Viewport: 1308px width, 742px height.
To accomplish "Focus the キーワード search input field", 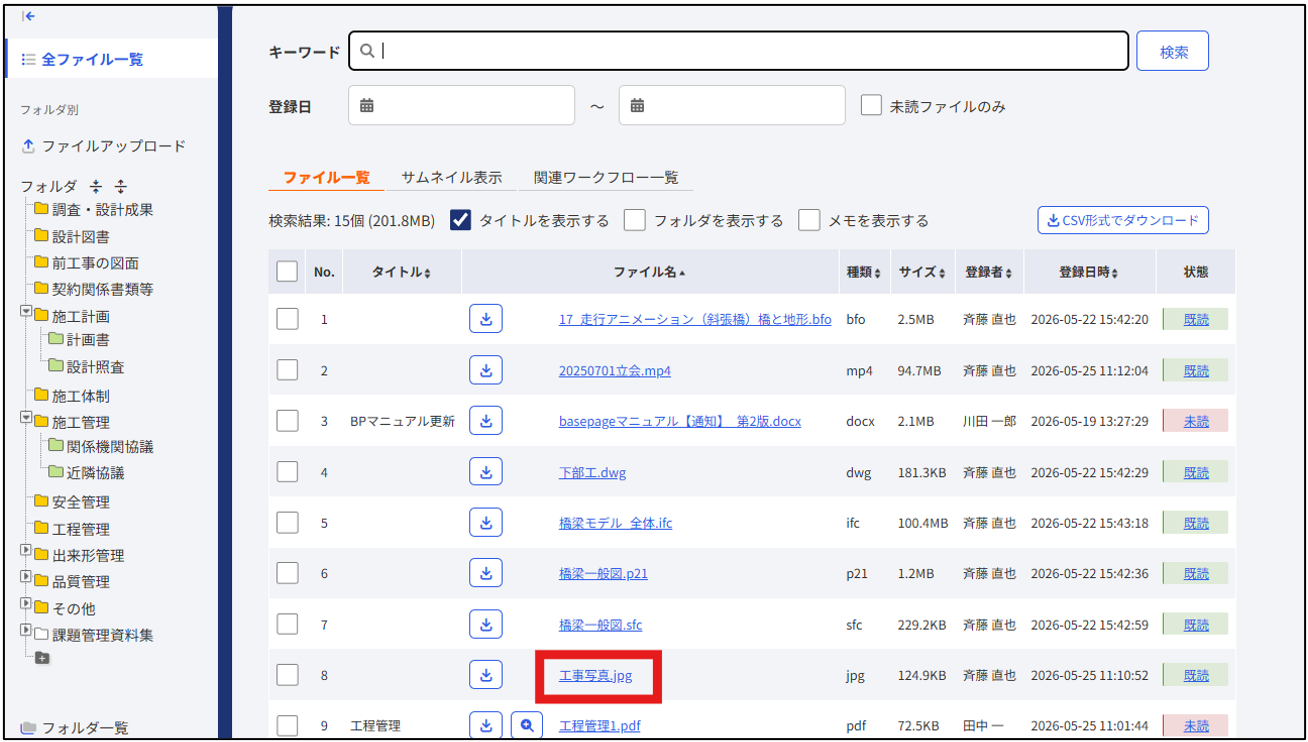I will click(x=739, y=51).
